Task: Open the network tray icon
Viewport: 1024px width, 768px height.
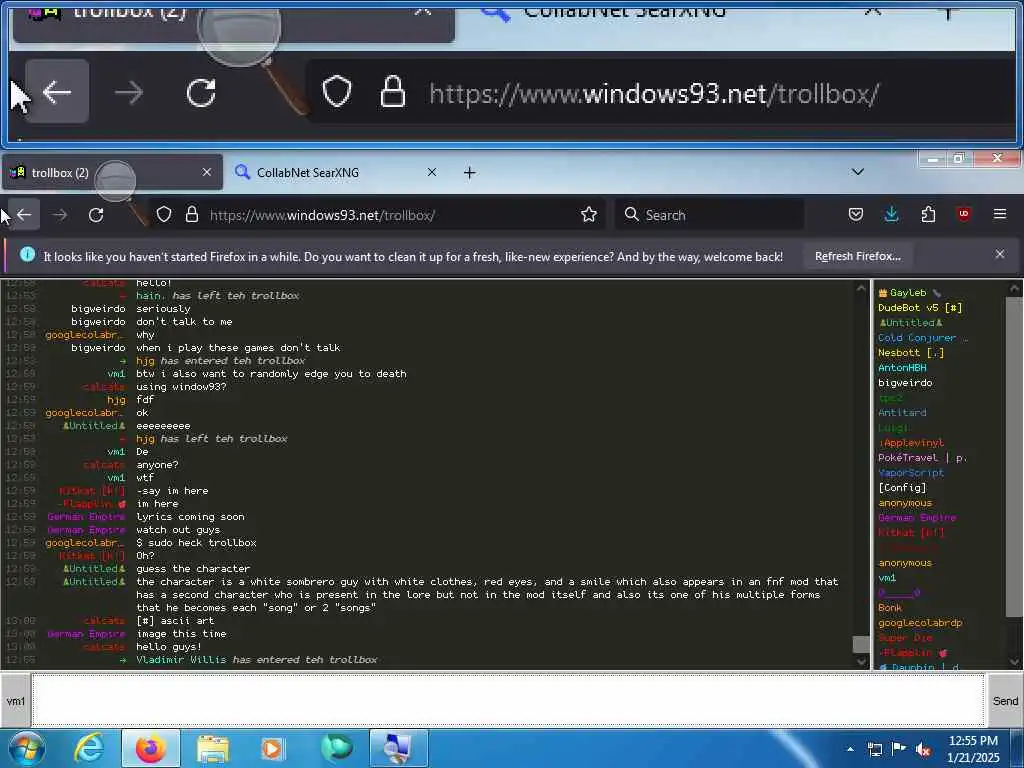Action: (x=874, y=749)
